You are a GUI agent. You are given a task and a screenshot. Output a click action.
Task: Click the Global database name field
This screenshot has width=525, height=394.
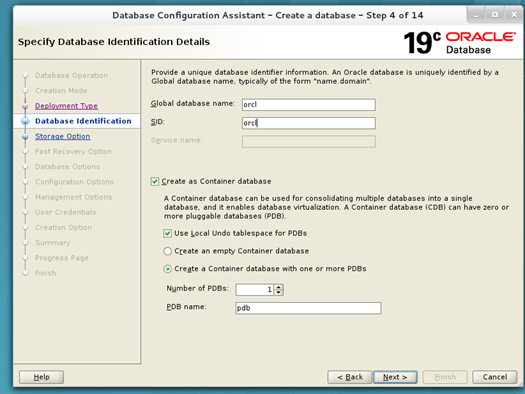[308, 105]
